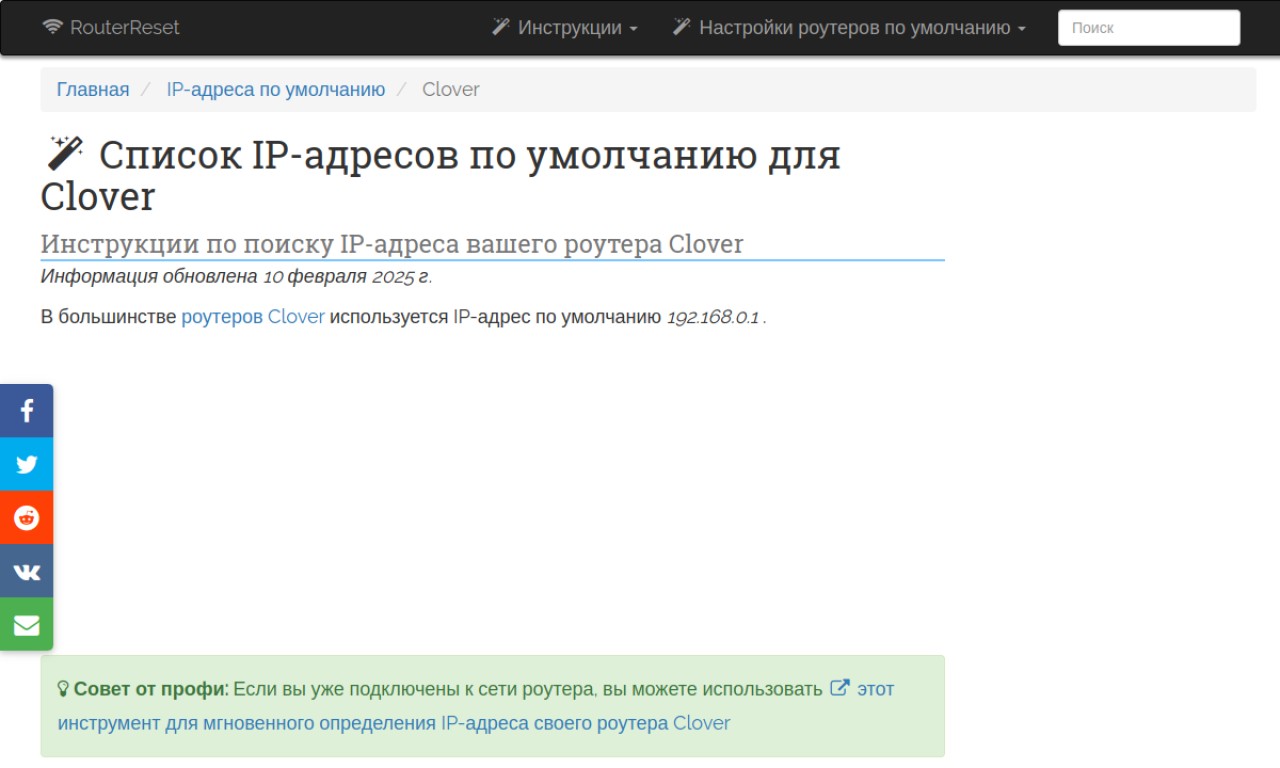Share page via Twitter icon

coord(26,464)
